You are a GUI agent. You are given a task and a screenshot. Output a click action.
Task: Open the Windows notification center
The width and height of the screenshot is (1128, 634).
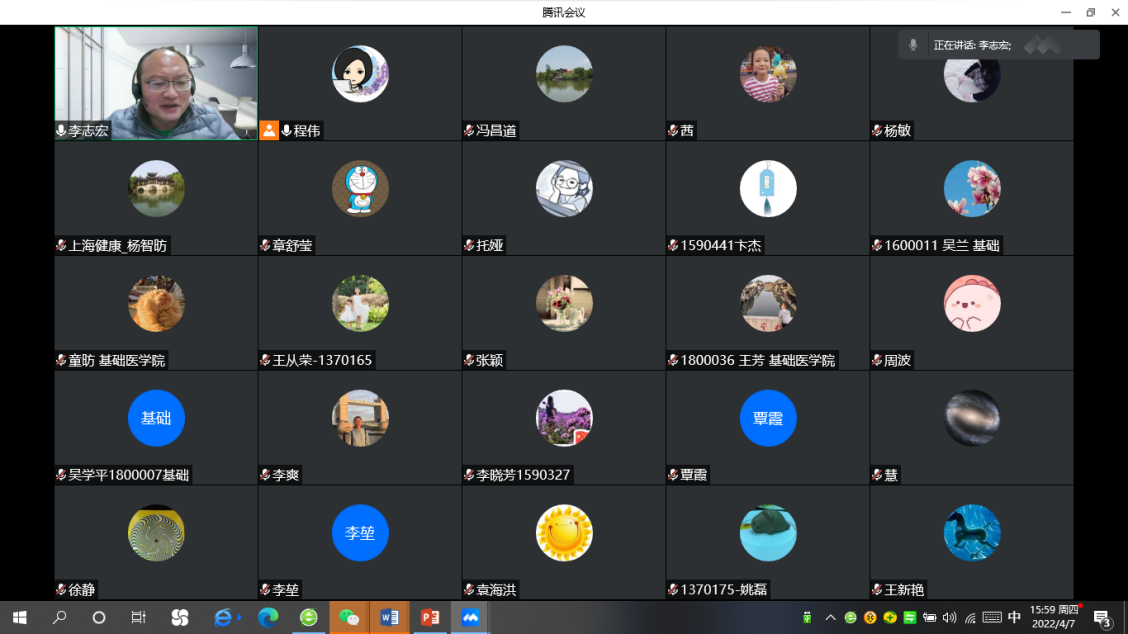click(x=1102, y=617)
